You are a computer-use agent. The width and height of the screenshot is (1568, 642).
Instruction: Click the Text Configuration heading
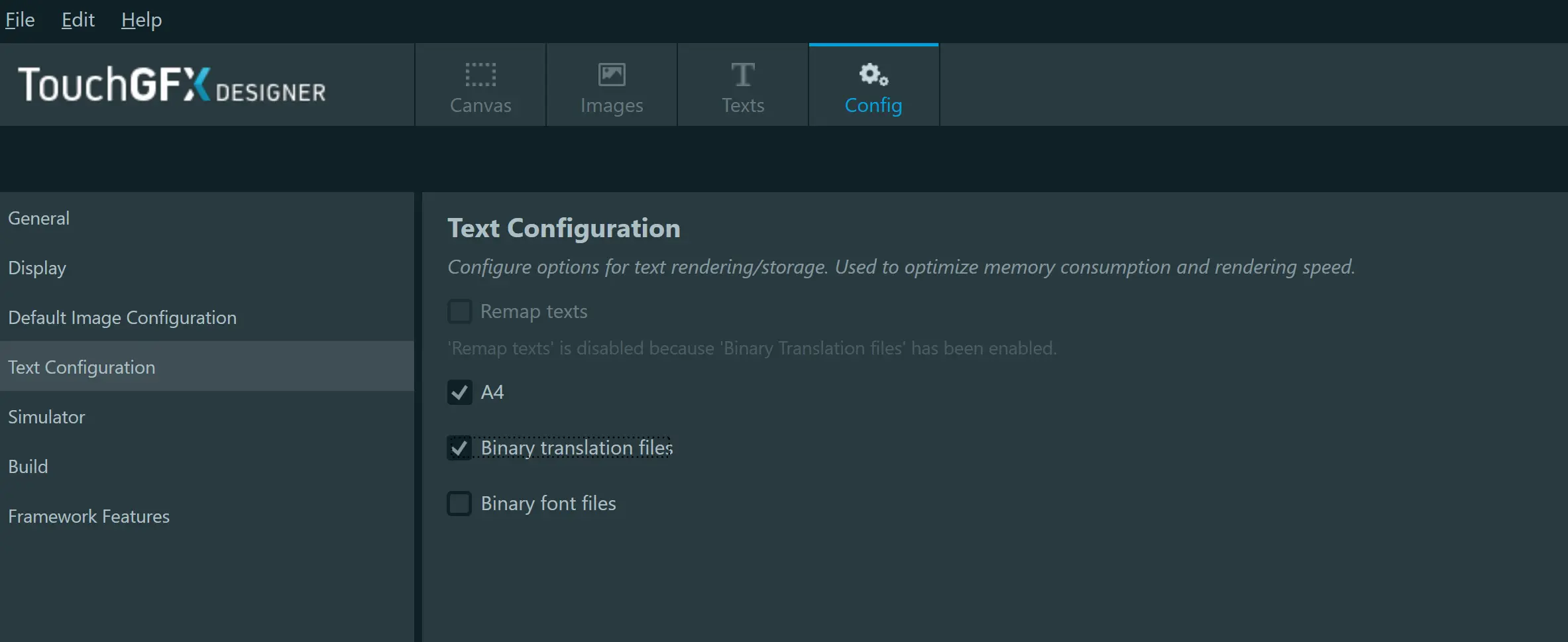pyautogui.click(x=564, y=228)
